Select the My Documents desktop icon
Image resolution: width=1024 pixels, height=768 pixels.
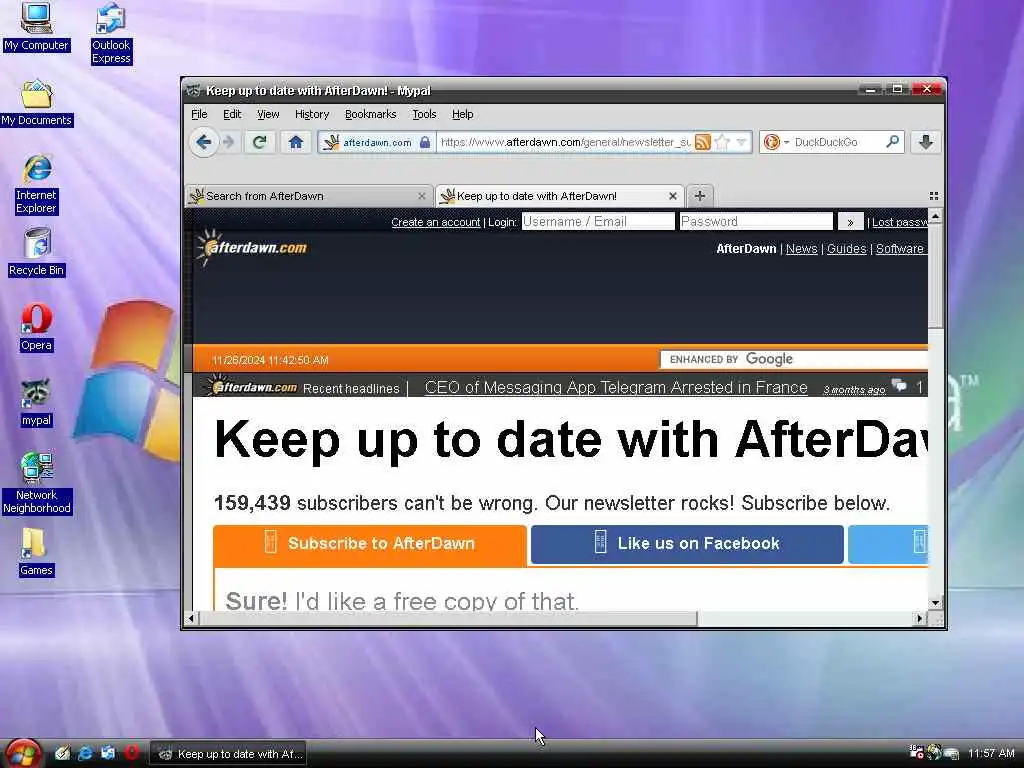coord(37,103)
